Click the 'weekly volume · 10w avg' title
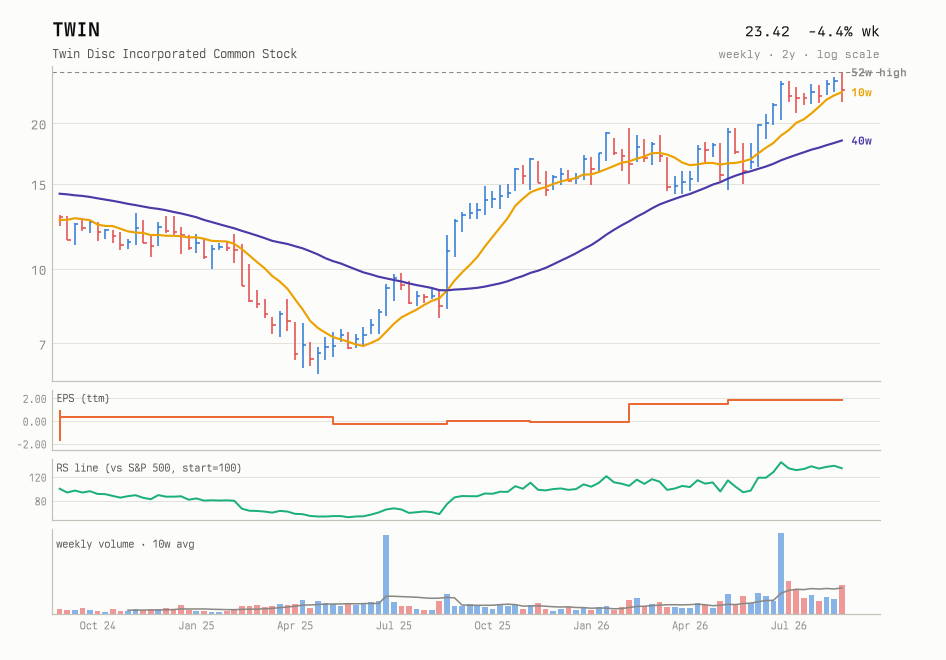 pyautogui.click(x=125, y=544)
